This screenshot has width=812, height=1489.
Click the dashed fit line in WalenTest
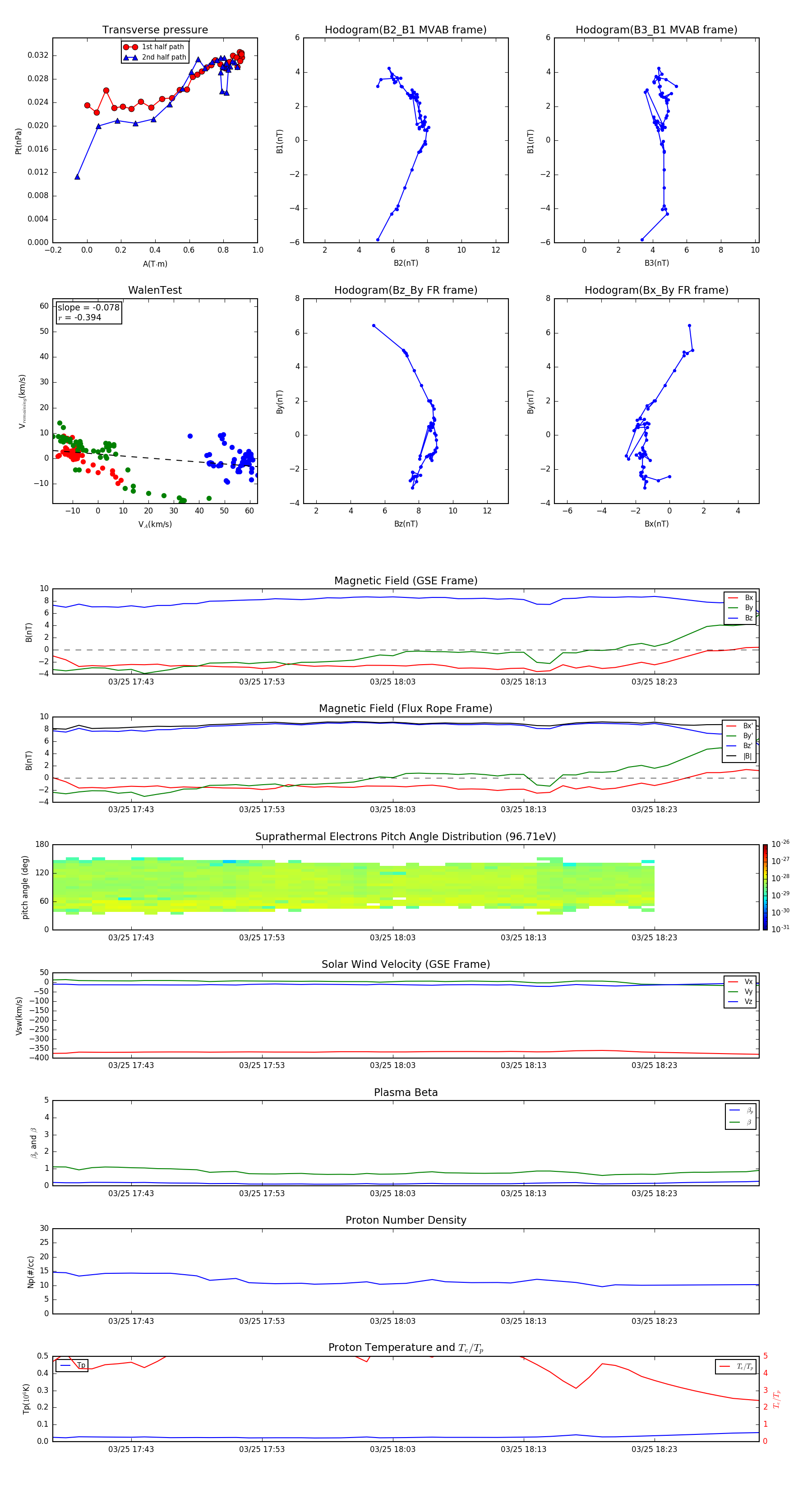click(x=155, y=458)
